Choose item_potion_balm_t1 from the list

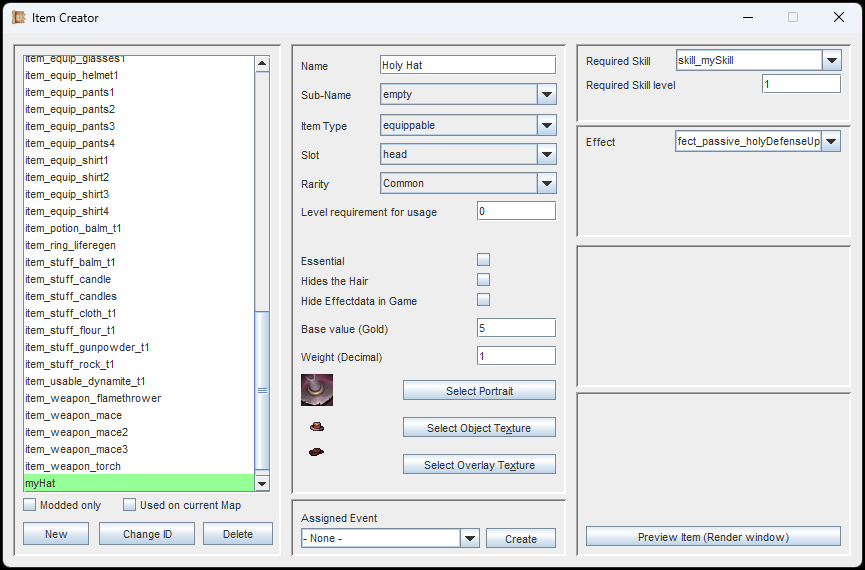coord(73,228)
